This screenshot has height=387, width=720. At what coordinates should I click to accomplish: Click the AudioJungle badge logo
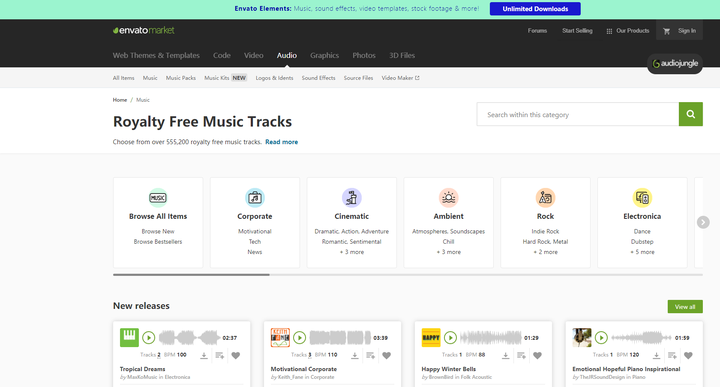(x=675, y=63)
